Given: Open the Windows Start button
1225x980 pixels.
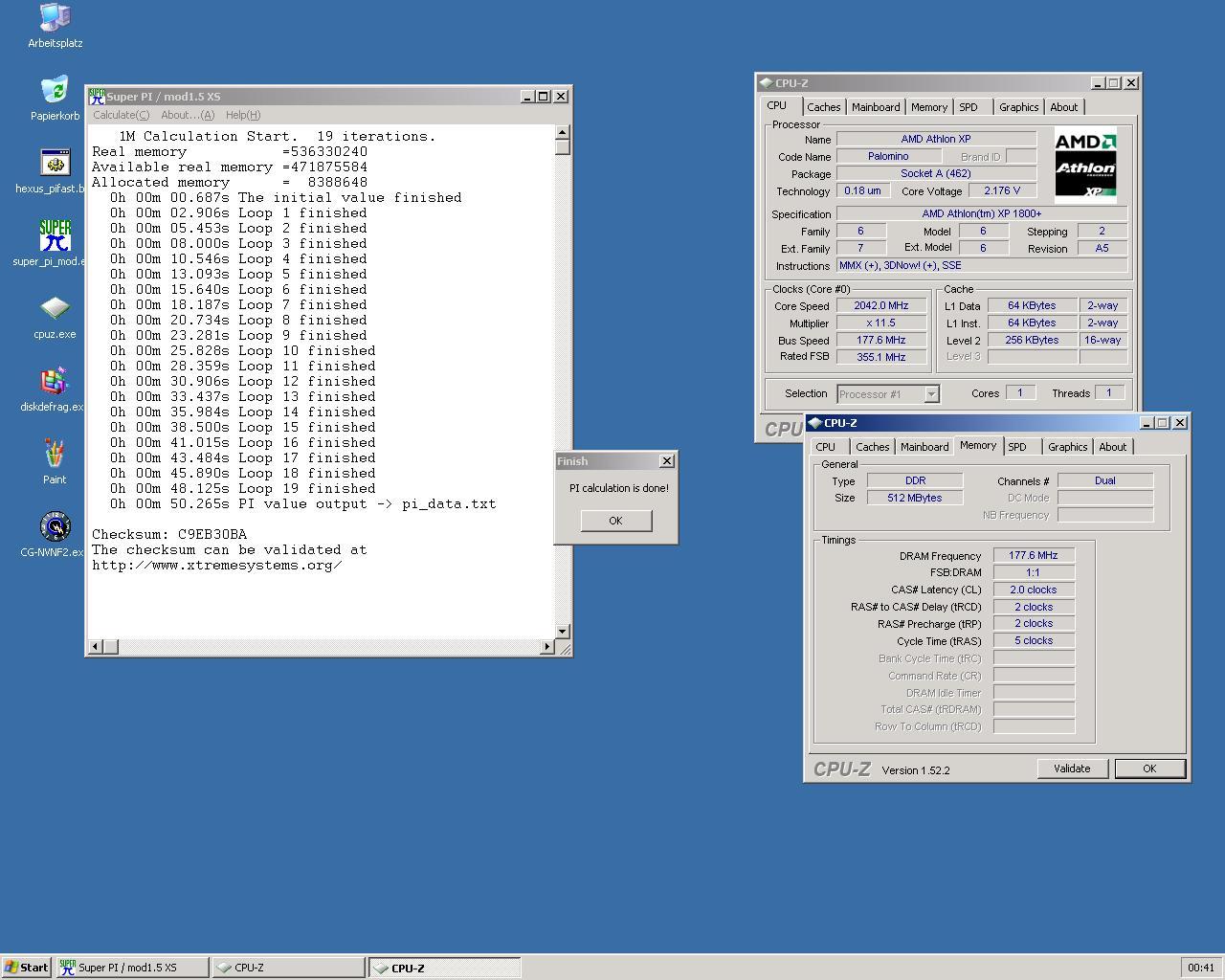Looking at the screenshot, I should pyautogui.click(x=26, y=968).
